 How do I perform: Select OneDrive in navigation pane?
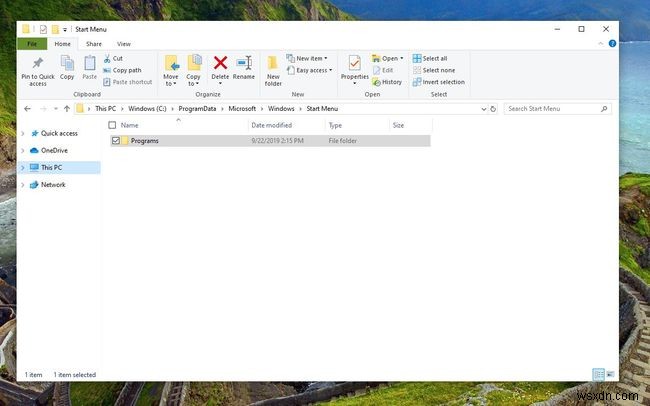click(x=54, y=150)
